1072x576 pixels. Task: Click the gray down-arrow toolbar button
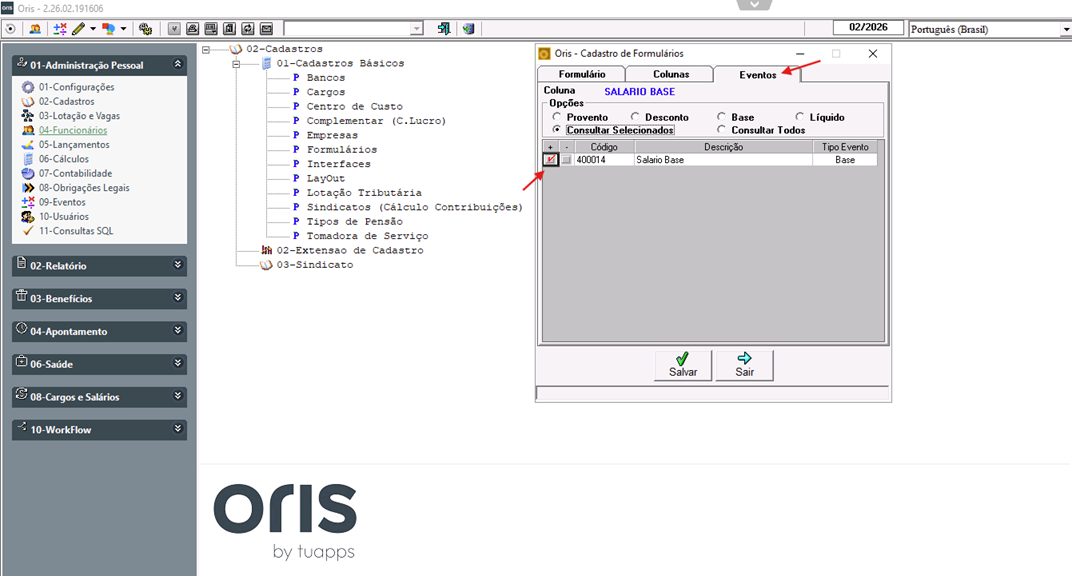(174, 29)
